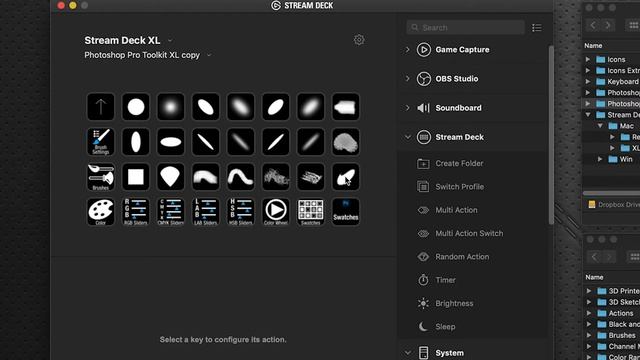Expand the Soundboard category
This screenshot has width=640, height=360.
pos(407,108)
